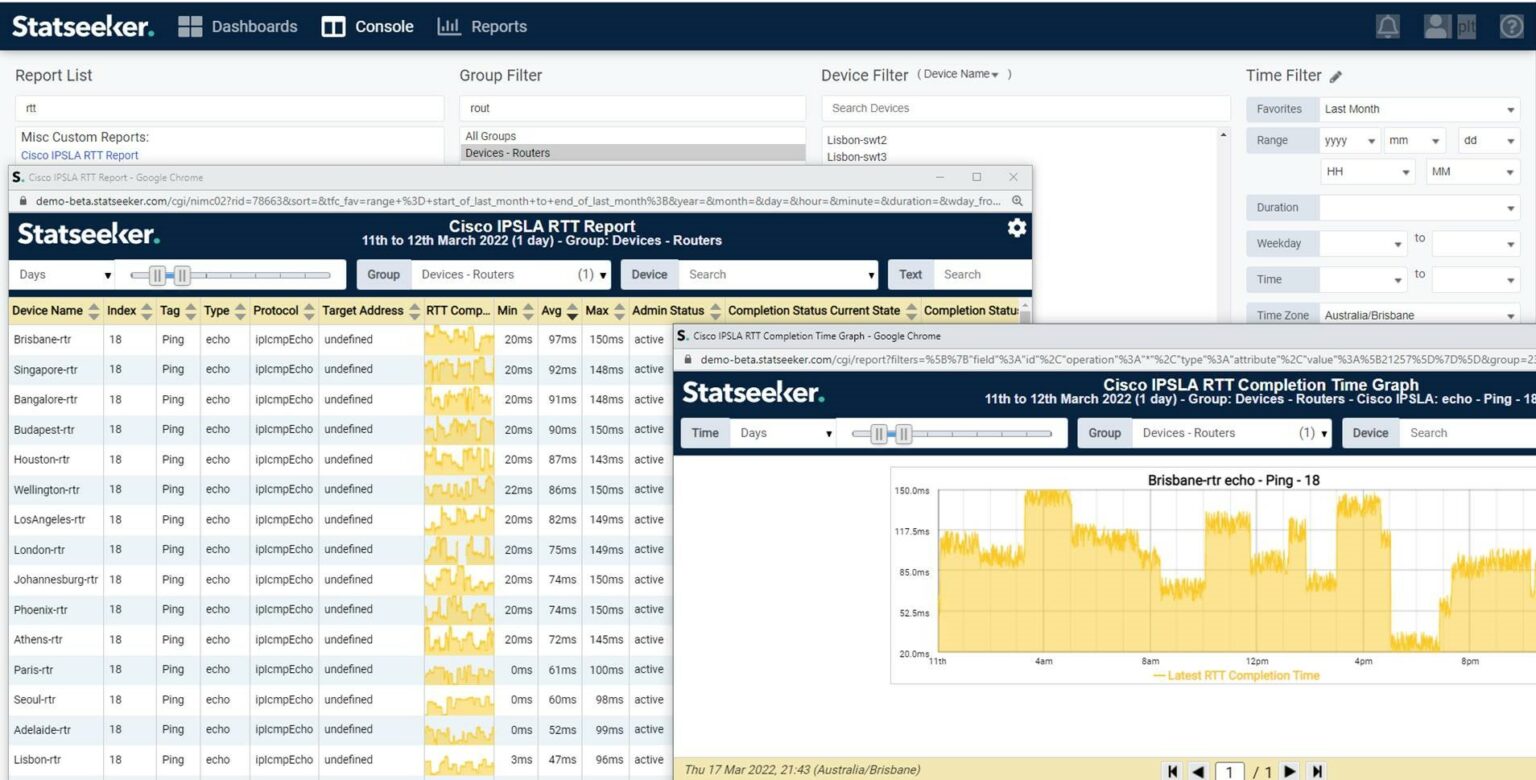Open the Cisco IPSLA RTT Report link in Report List

pyautogui.click(x=80, y=156)
